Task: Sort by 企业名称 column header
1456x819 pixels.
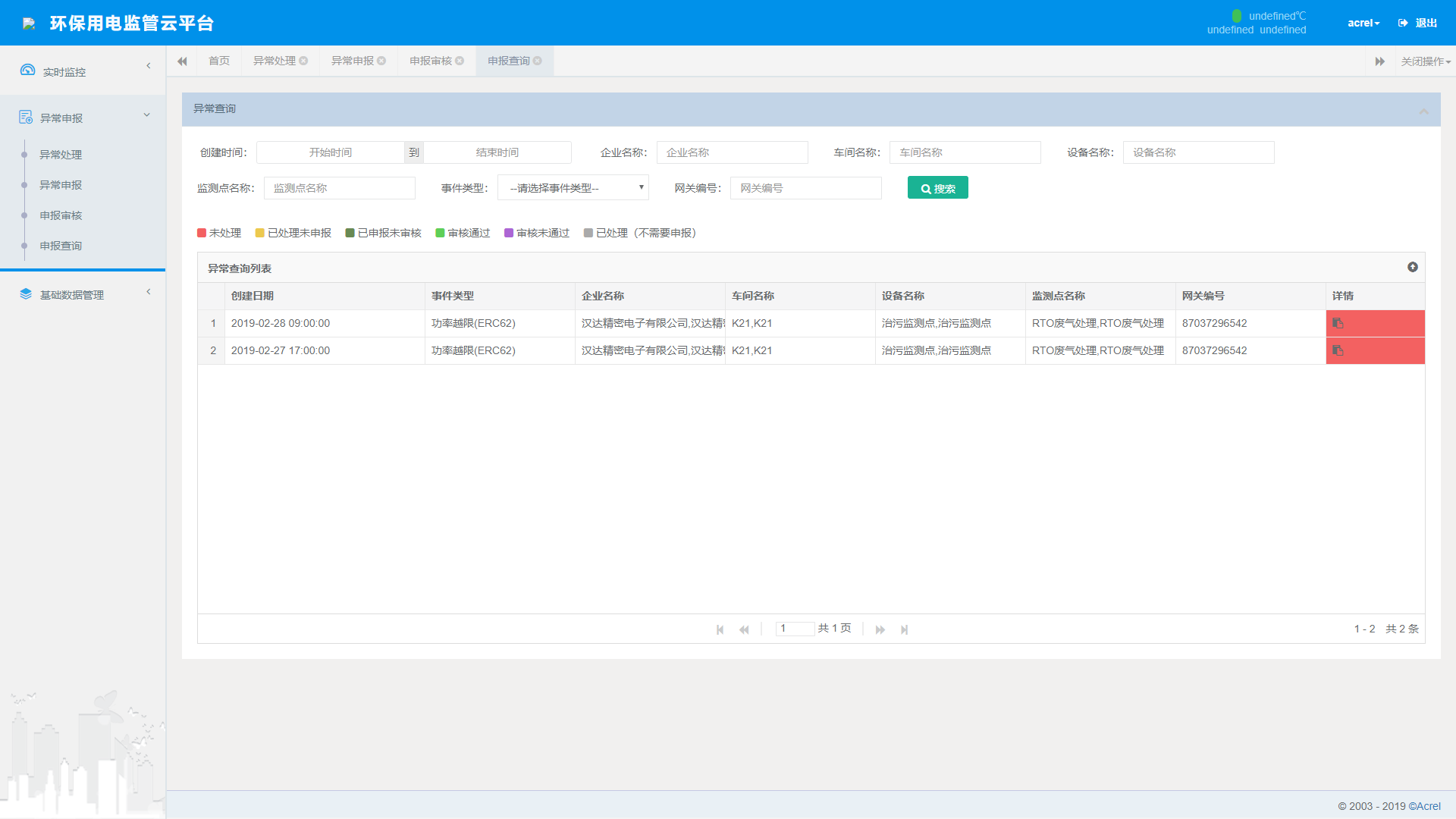Action: coord(650,296)
